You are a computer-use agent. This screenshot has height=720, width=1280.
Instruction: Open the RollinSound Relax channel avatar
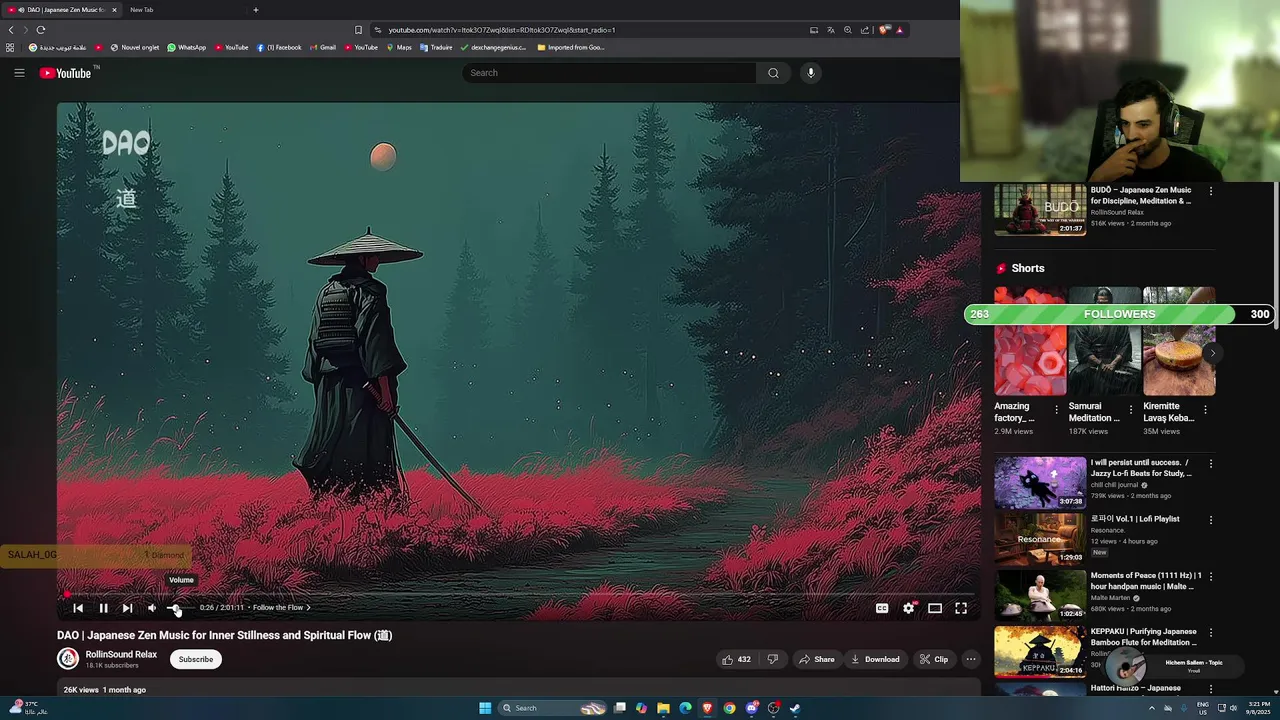68,658
